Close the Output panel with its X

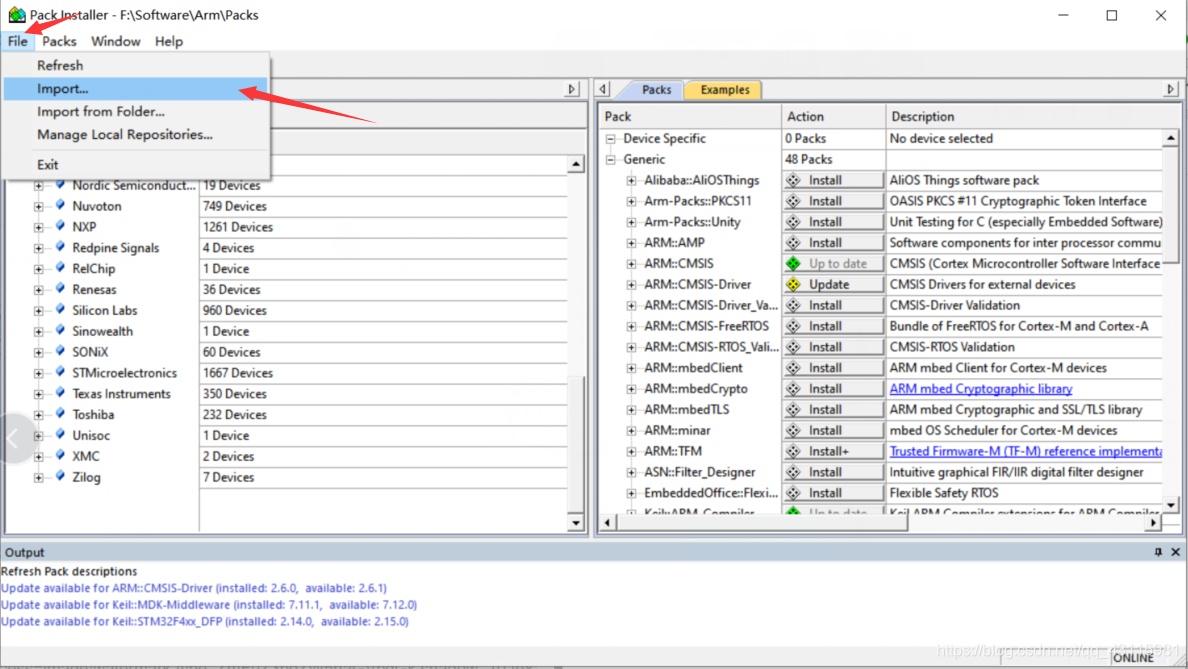point(1175,552)
